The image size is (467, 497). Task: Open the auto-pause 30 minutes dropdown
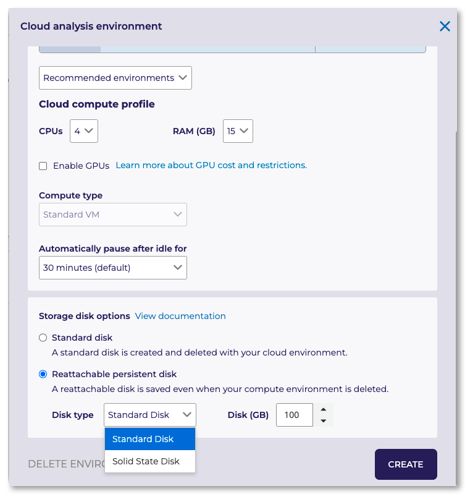113,268
